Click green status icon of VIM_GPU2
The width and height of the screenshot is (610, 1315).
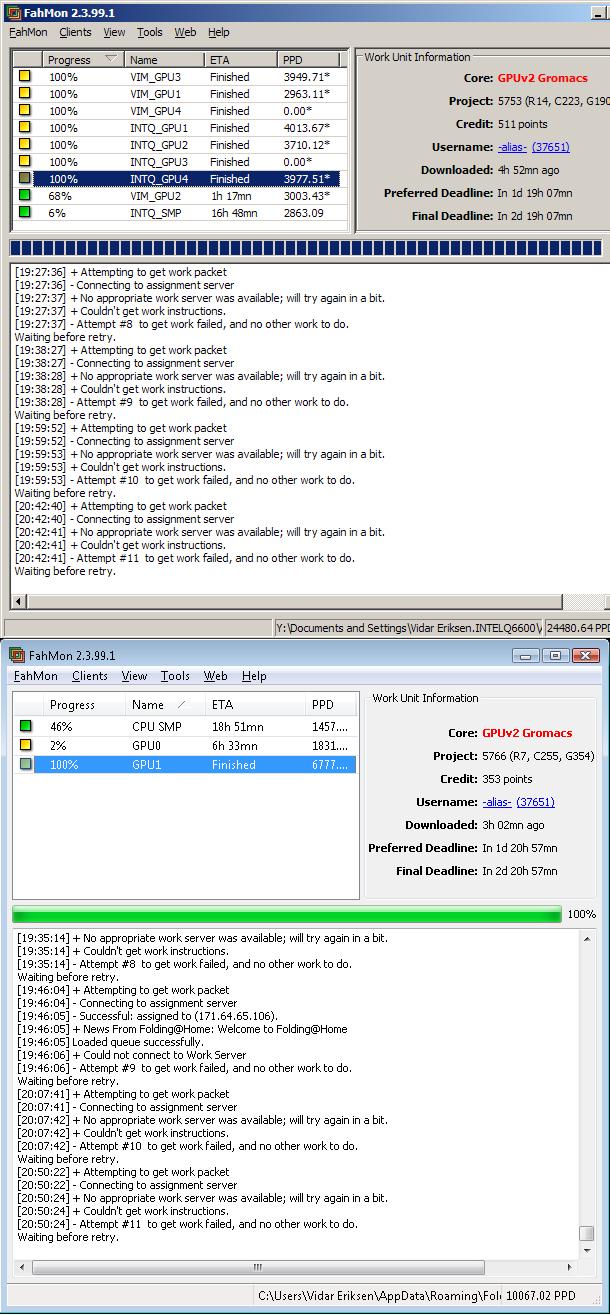click(25, 196)
